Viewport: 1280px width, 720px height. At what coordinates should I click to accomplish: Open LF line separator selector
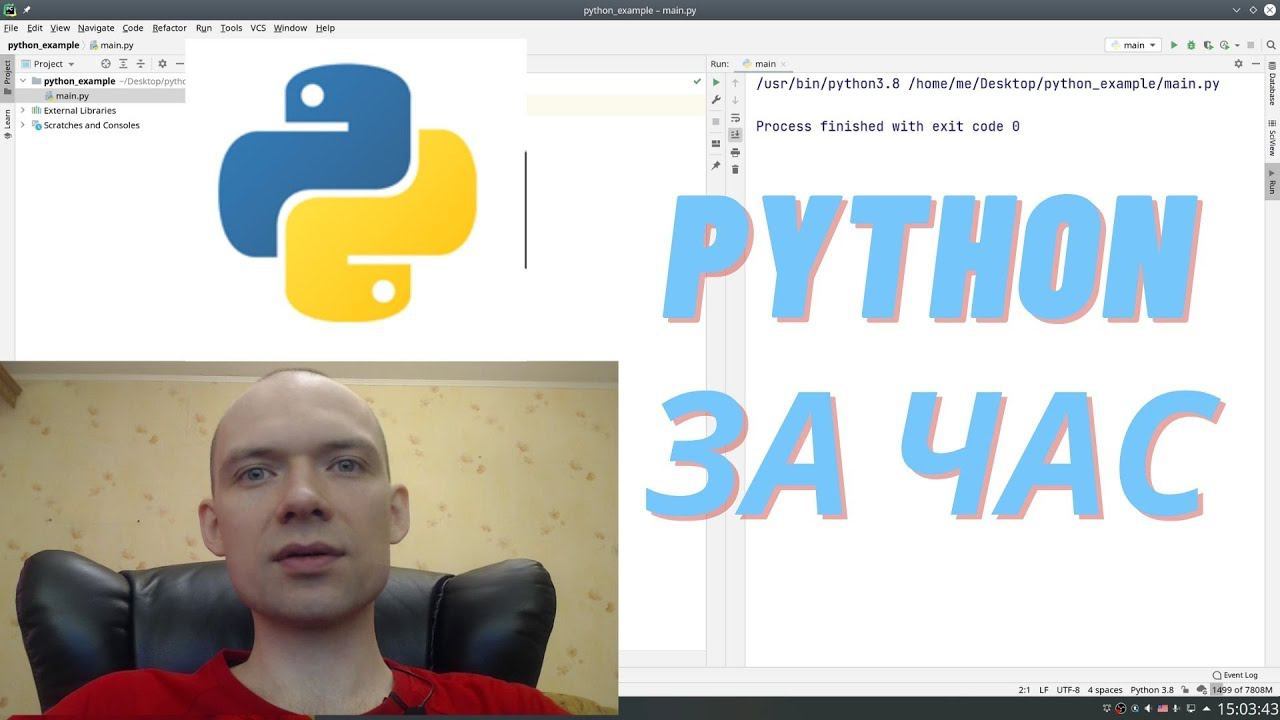click(1044, 690)
